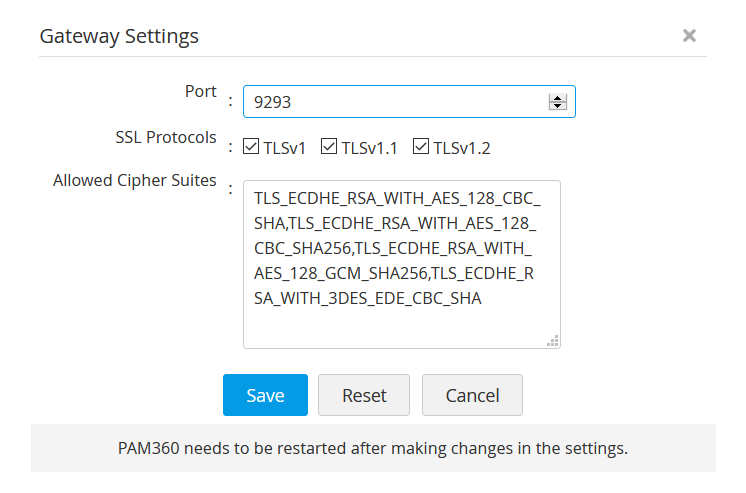Decrease the Port value with down arrow
This screenshot has height=493, width=746.
point(558,106)
